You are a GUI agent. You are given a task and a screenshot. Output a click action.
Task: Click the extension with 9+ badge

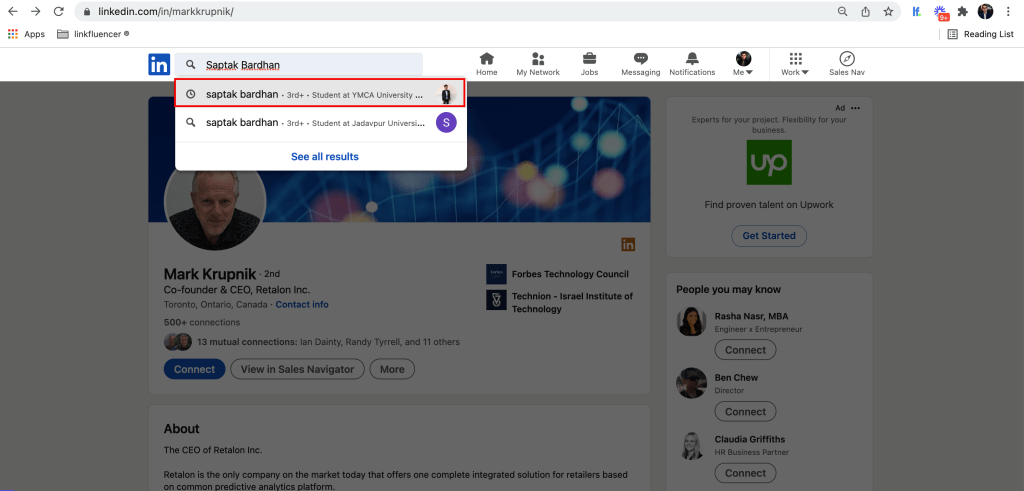click(x=940, y=12)
